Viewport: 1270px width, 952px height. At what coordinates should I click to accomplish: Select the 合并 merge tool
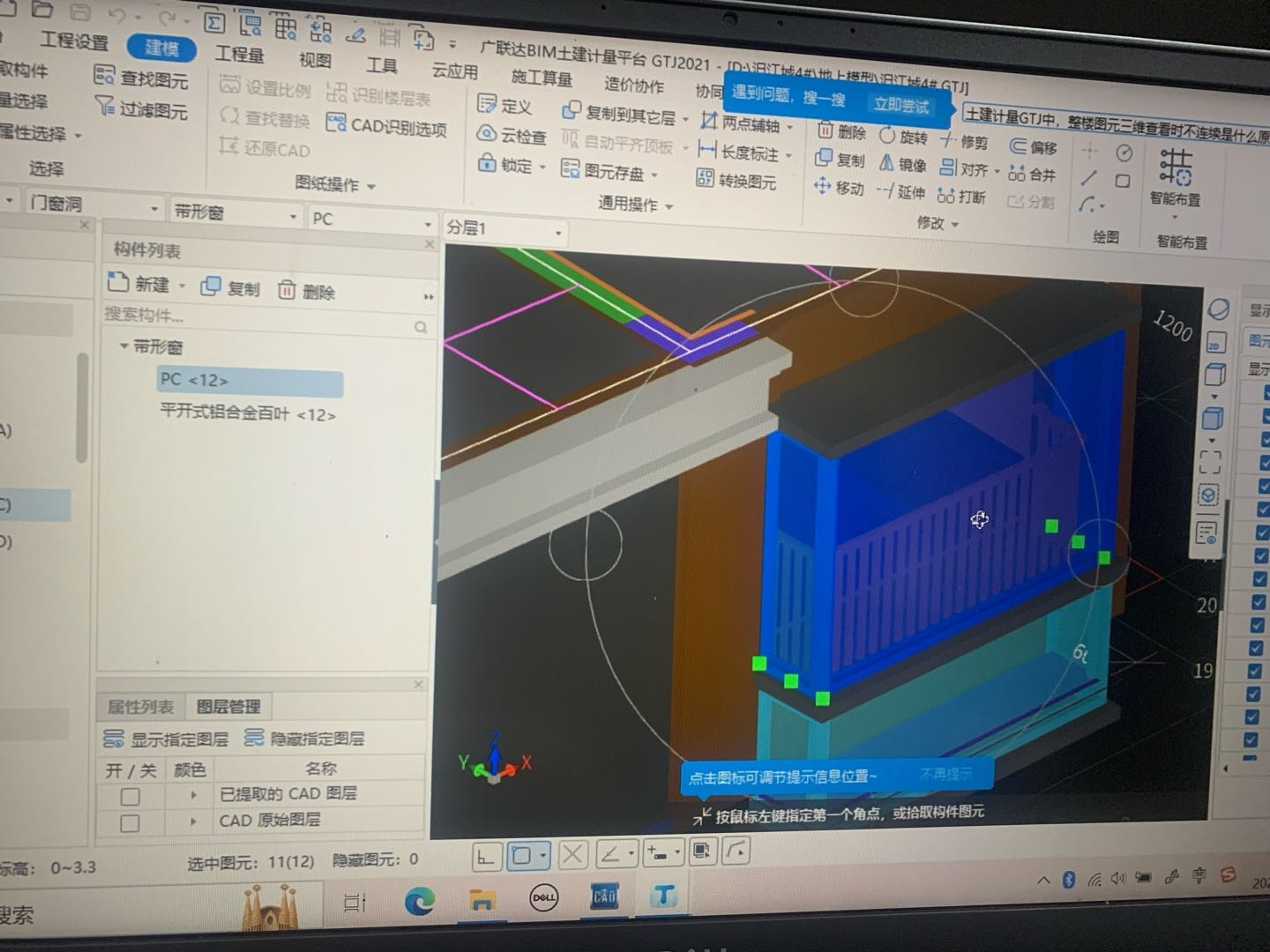[1032, 174]
